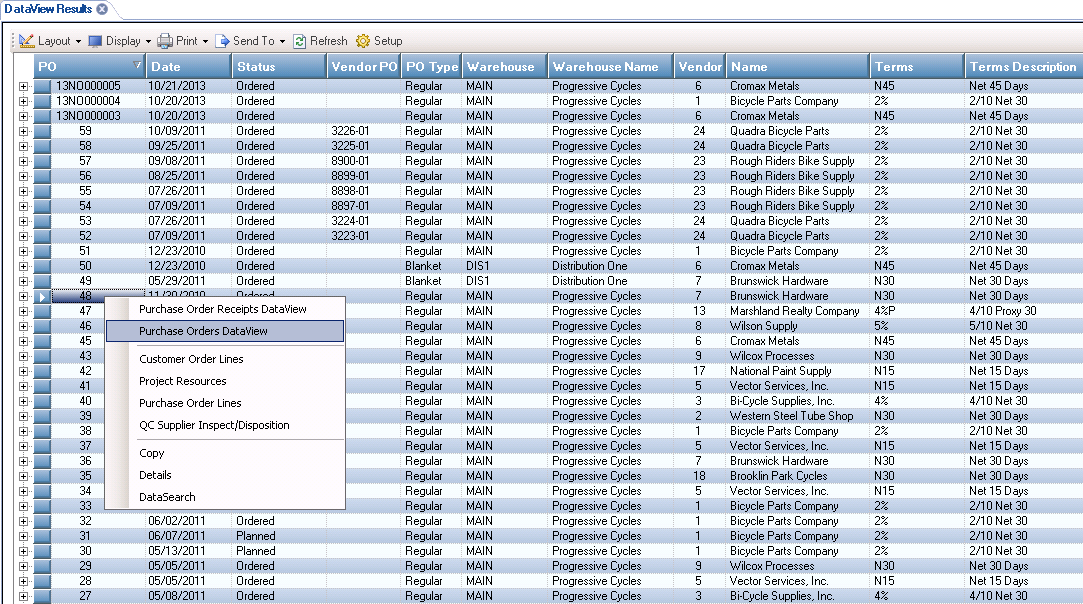The height and width of the screenshot is (604, 1083).
Task: Expand row for PO 50
Action: [23, 266]
